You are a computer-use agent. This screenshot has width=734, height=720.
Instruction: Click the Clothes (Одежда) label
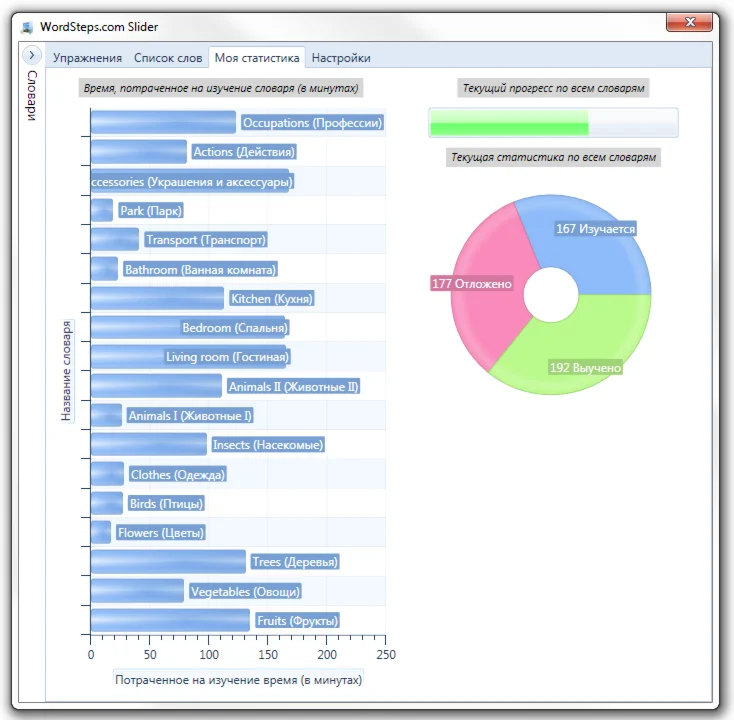177,475
